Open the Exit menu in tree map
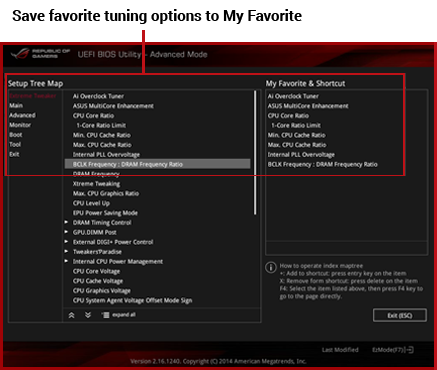This screenshot has height=370, width=437. pyautogui.click(x=14, y=154)
